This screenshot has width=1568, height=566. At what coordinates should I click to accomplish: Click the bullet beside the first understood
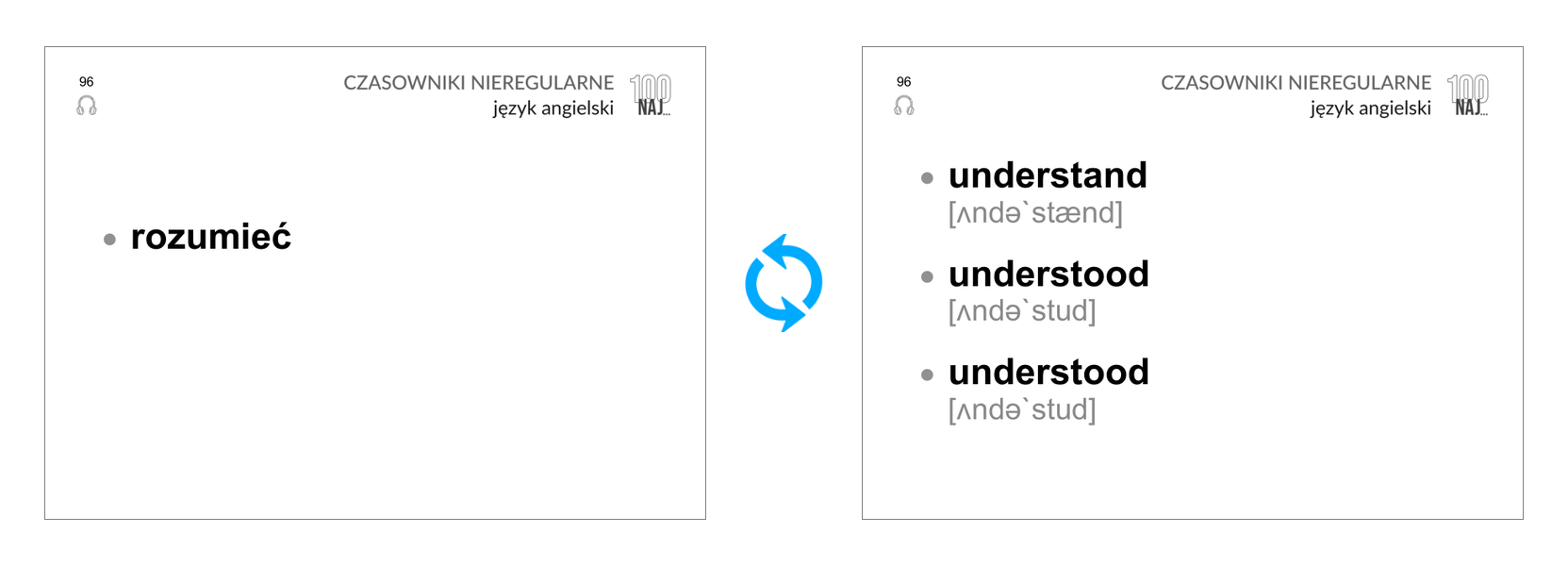[927, 277]
